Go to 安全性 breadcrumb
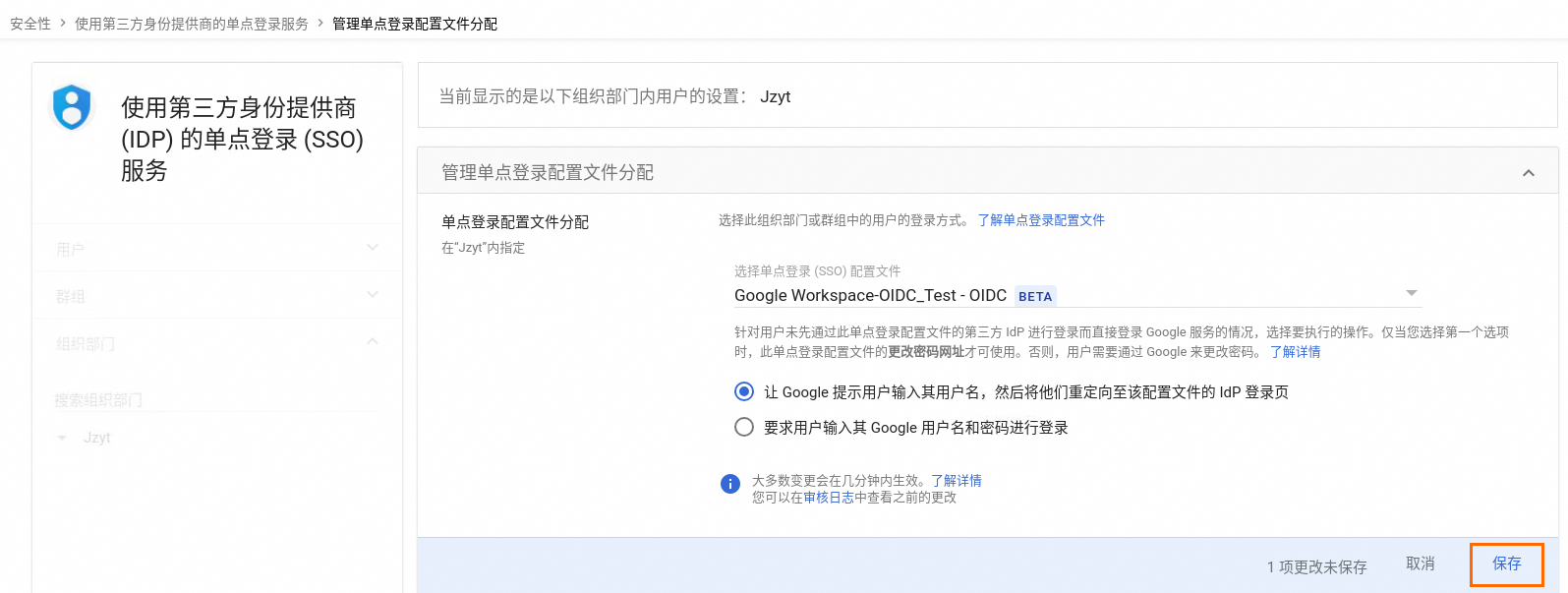The image size is (1568, 593). (30, 24)
